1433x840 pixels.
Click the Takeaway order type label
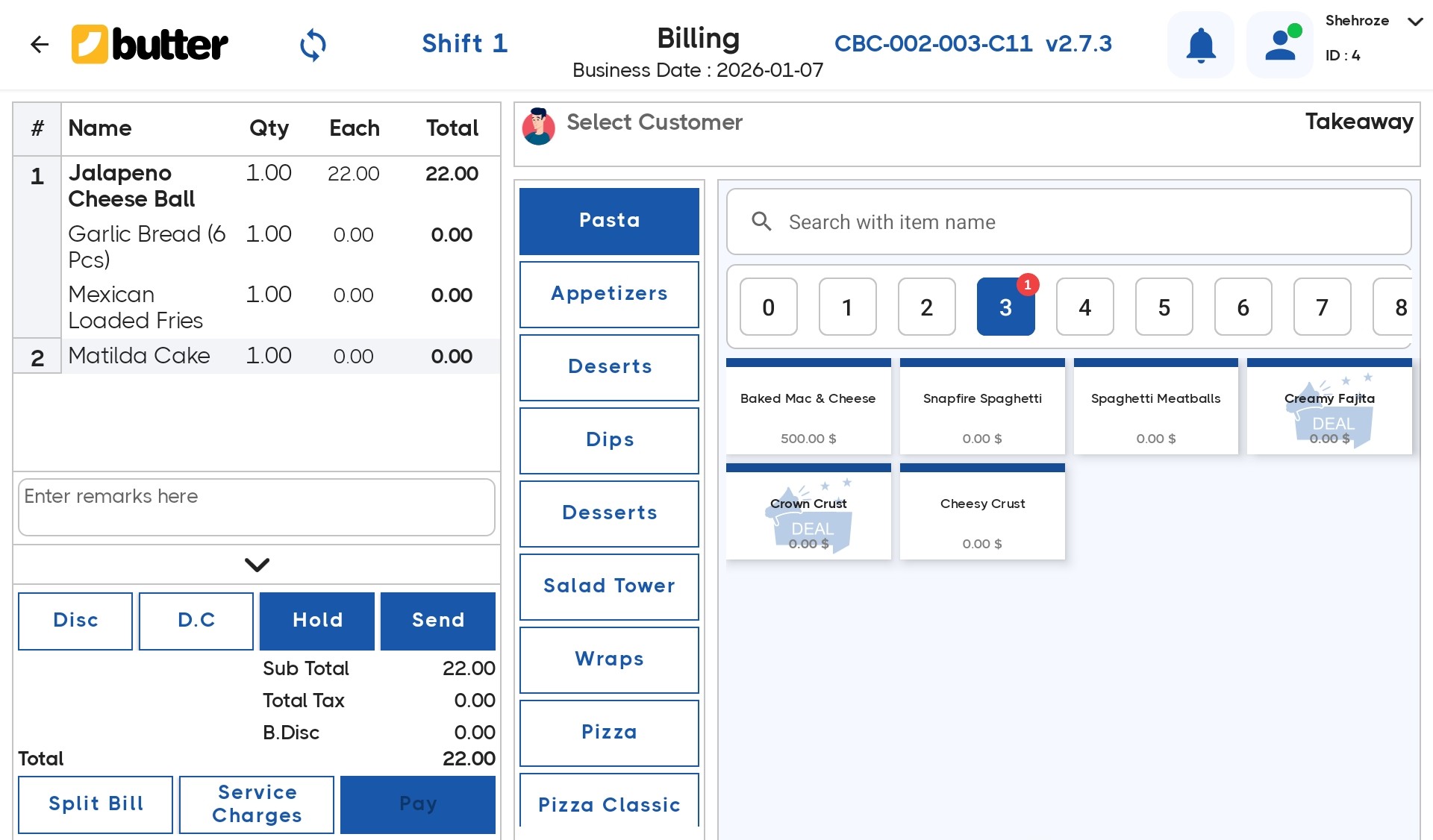coord(1358,122)
